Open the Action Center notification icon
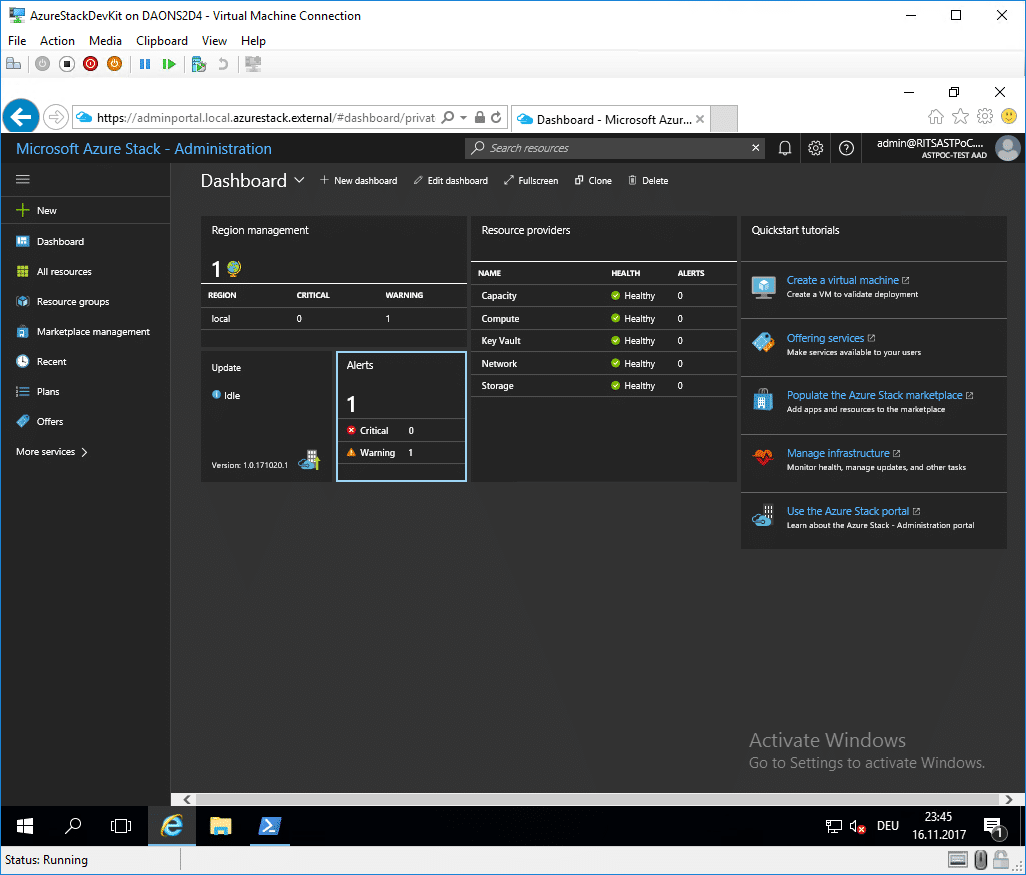Image resolution: width=1026 pixels, height=875 pixels. (x=994, y=827)
